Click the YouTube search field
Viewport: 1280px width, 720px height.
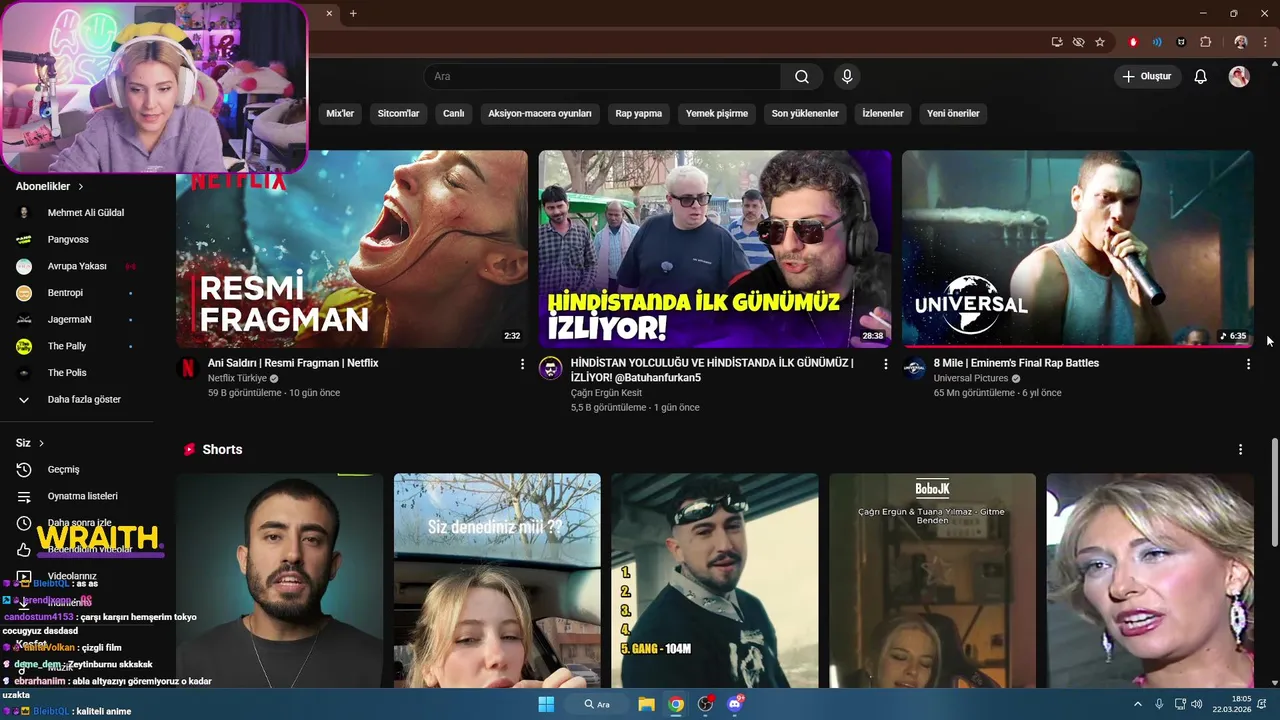[x=602, y=77]
